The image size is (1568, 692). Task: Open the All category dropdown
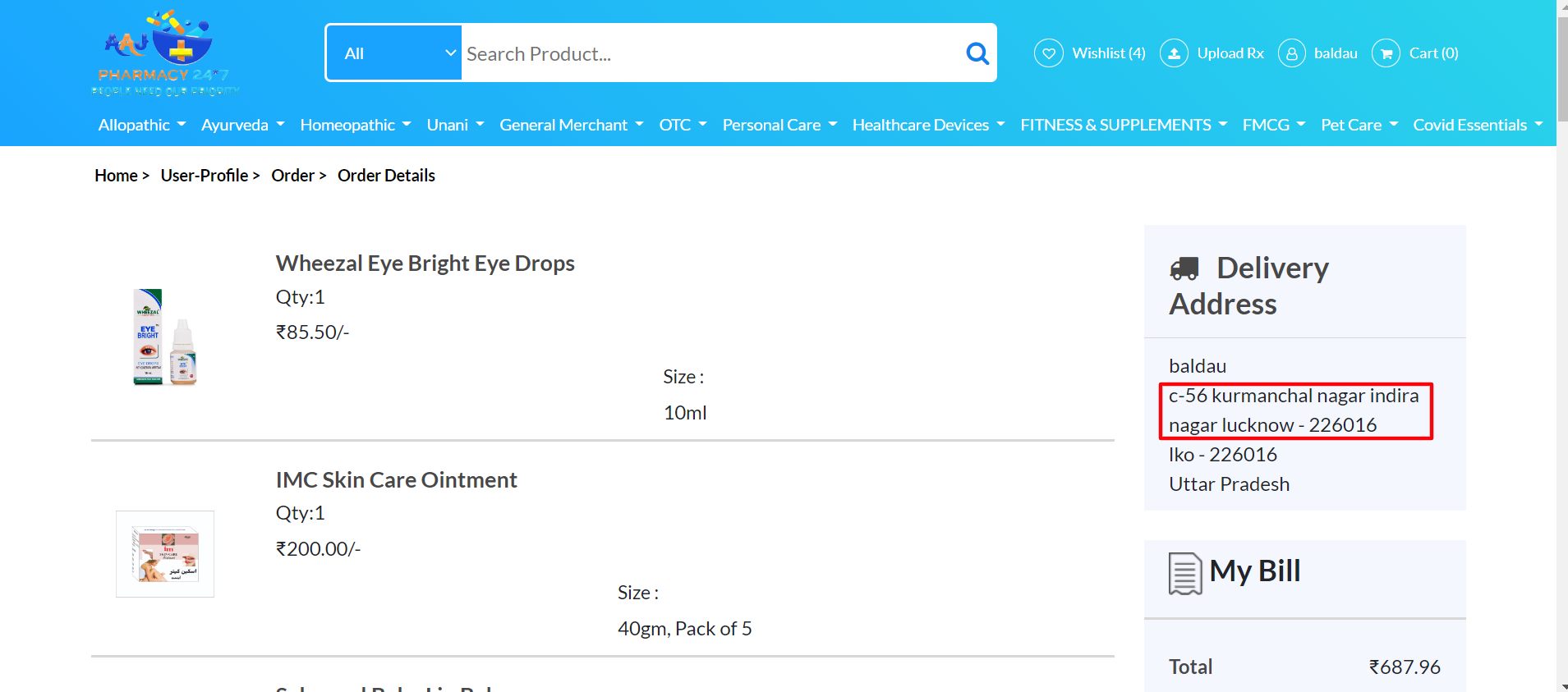[x=395, y=53]
